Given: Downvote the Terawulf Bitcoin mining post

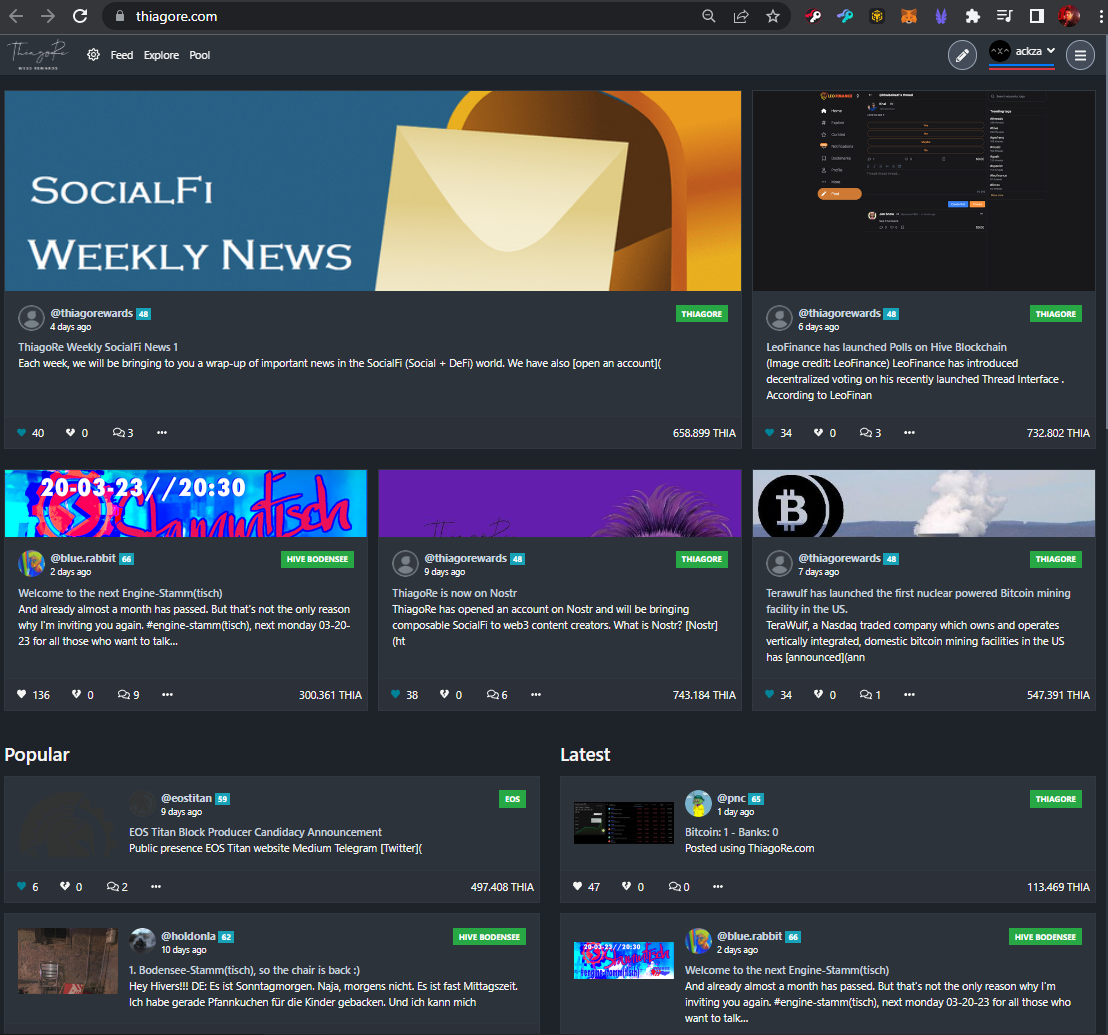Looking at the screenshot, I should [818, 694].
